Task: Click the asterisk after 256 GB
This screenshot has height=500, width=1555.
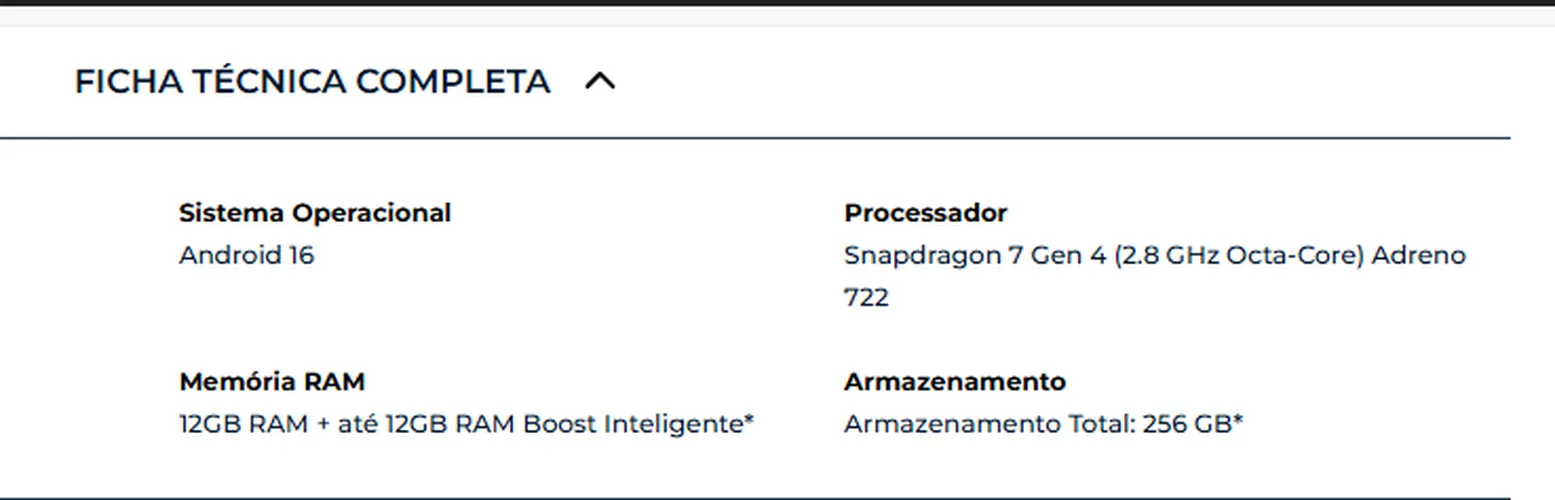Action: 1238,421
